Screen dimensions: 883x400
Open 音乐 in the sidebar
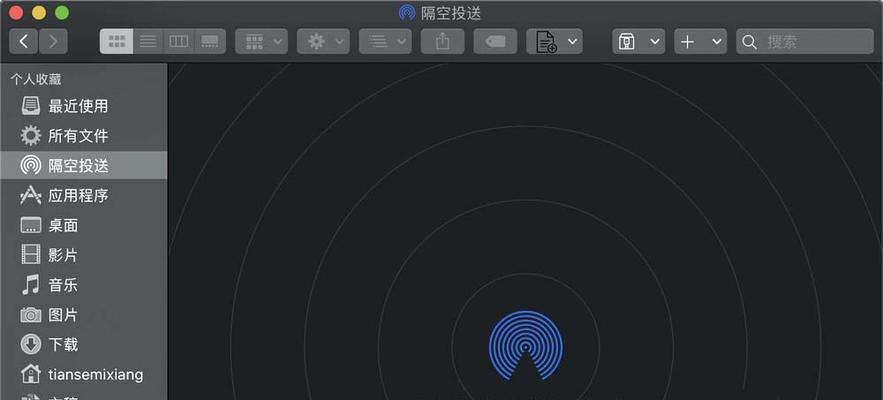[84, 285]
